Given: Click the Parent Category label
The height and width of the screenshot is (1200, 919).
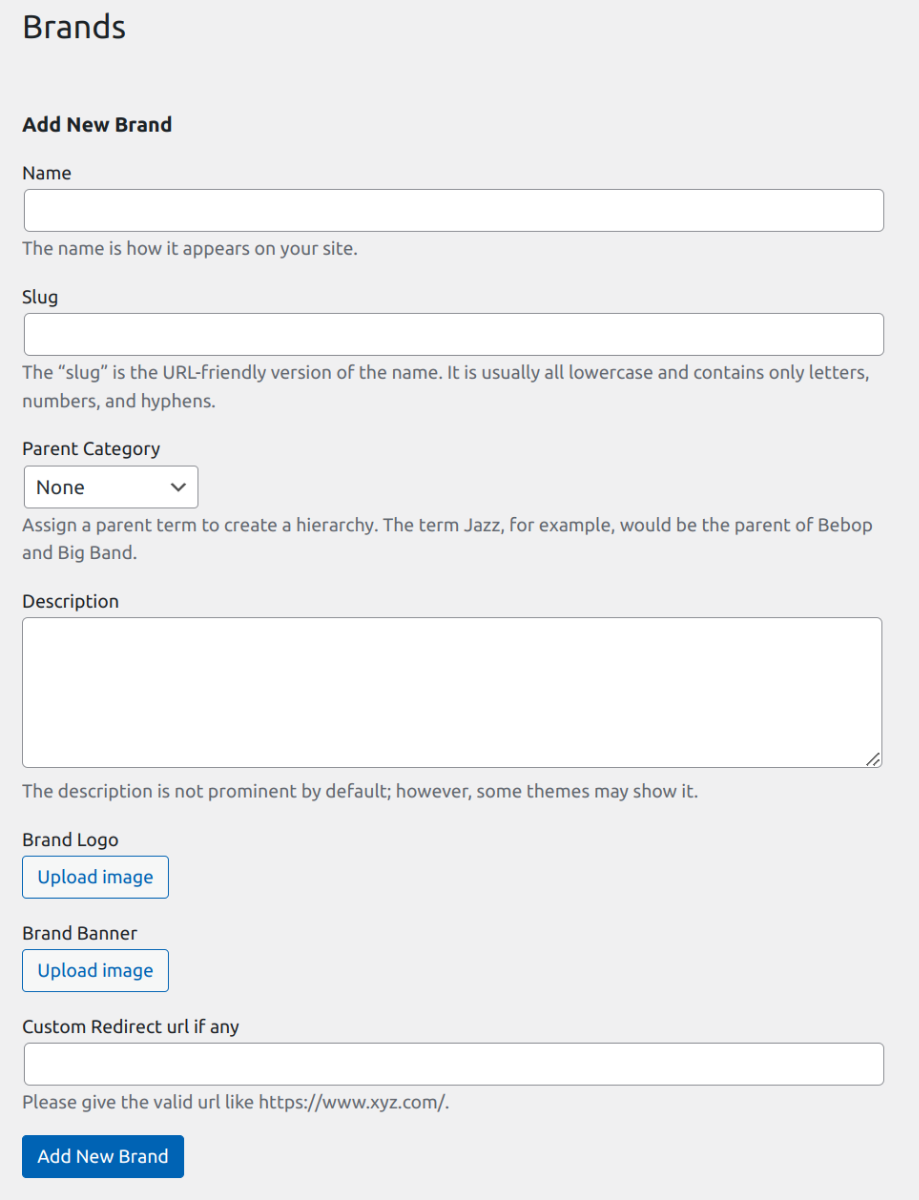Looking at the screenshot, I should click(91, 449).
